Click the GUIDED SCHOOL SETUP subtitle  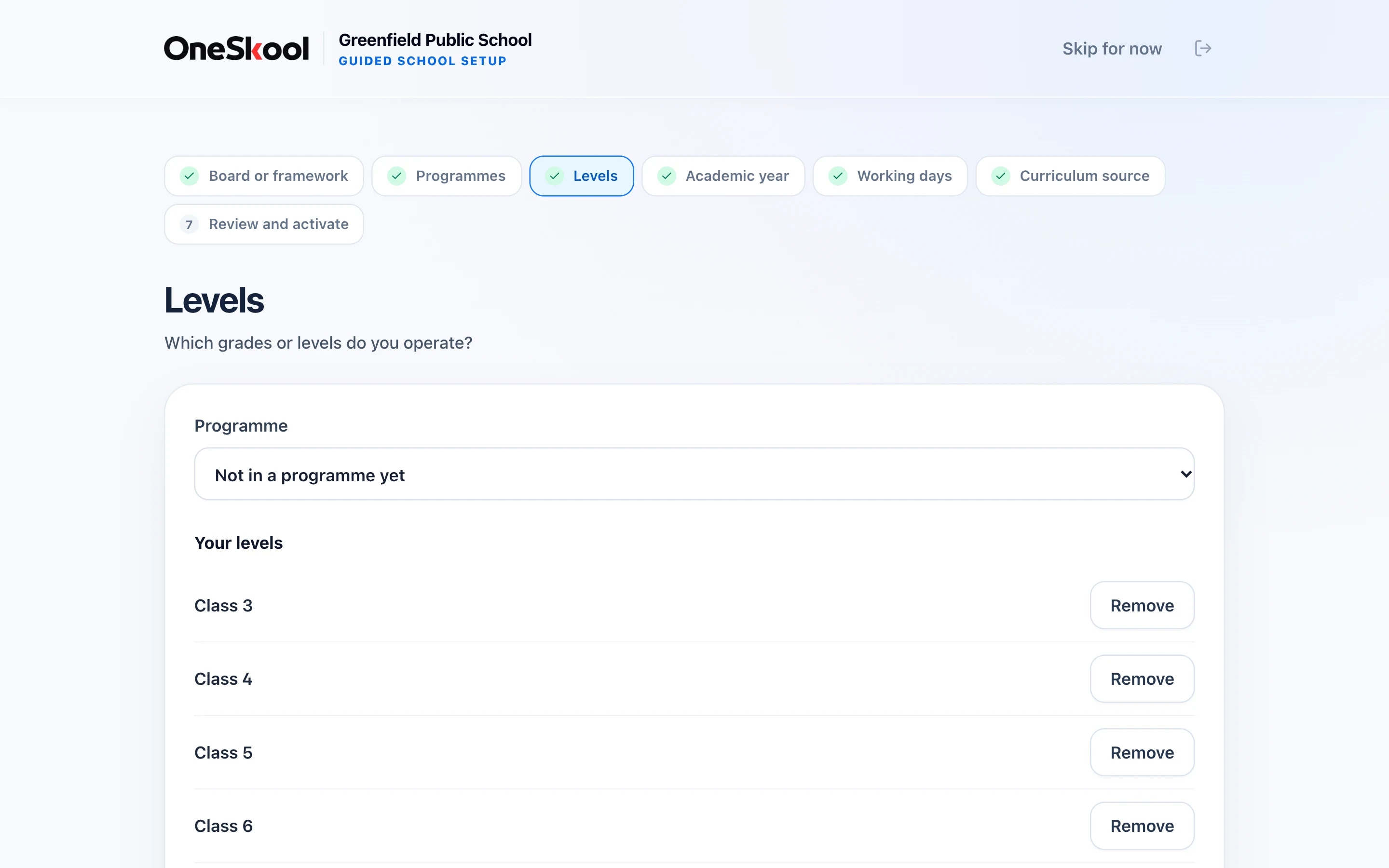coord(422,61)
